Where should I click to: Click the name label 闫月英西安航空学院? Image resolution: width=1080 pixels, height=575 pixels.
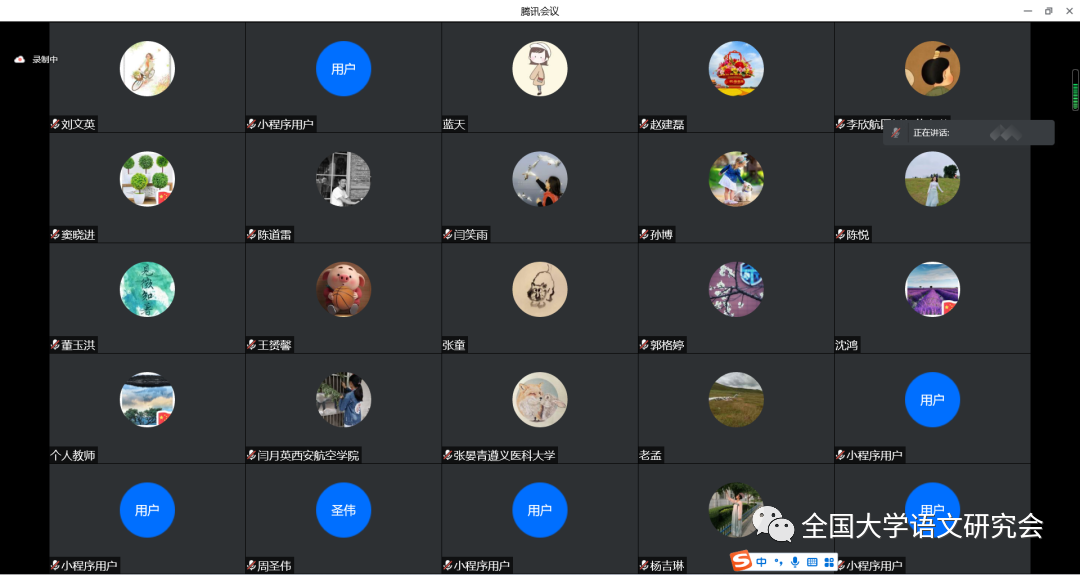point(307,455)
